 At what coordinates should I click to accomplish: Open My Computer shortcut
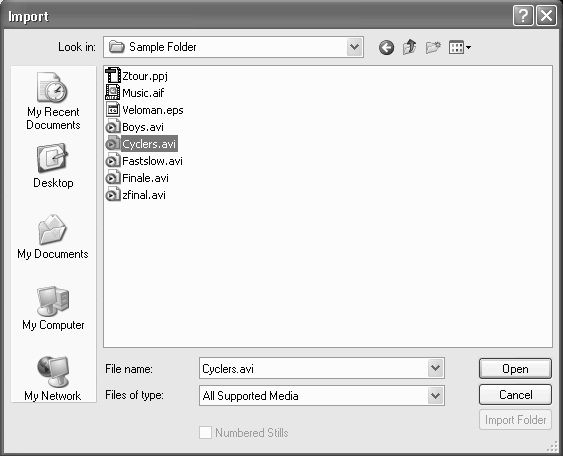pyautogui.click(x=53, y=308)
